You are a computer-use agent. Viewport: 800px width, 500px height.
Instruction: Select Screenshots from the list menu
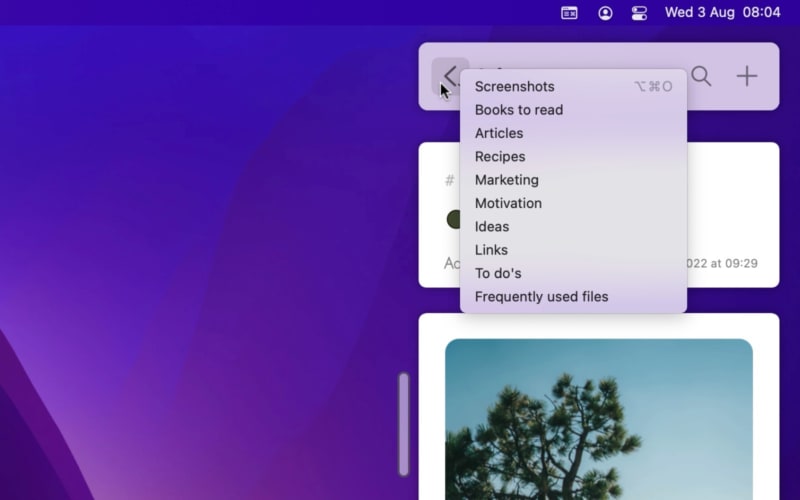[573, 86]
